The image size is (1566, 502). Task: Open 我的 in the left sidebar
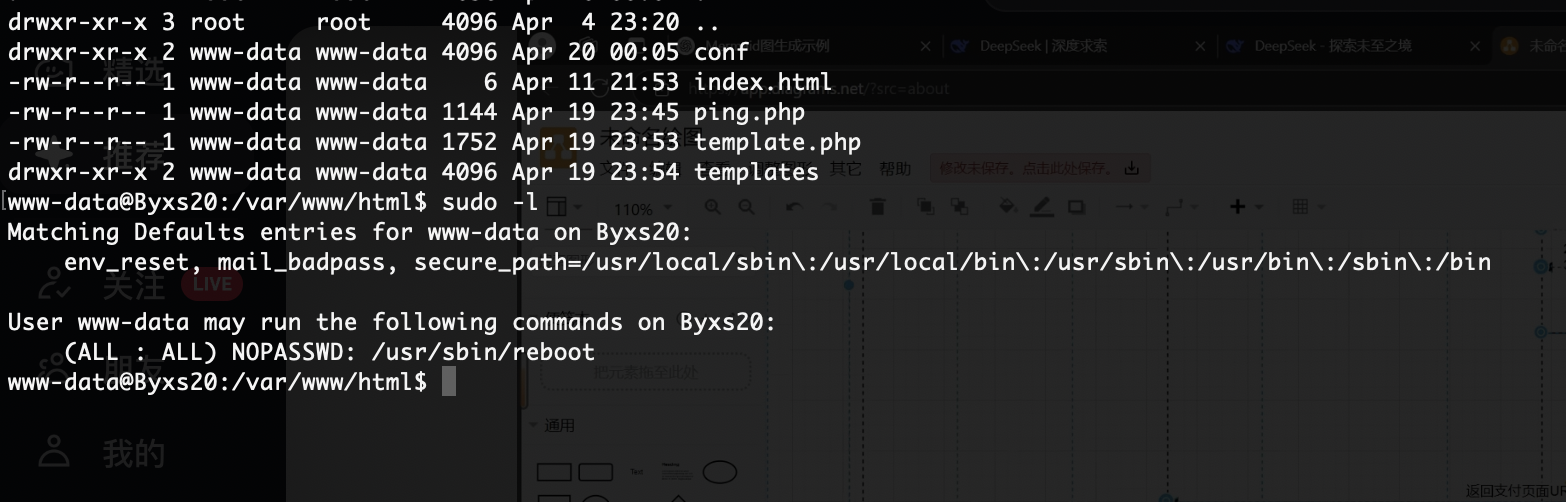[x=133, y=454]
